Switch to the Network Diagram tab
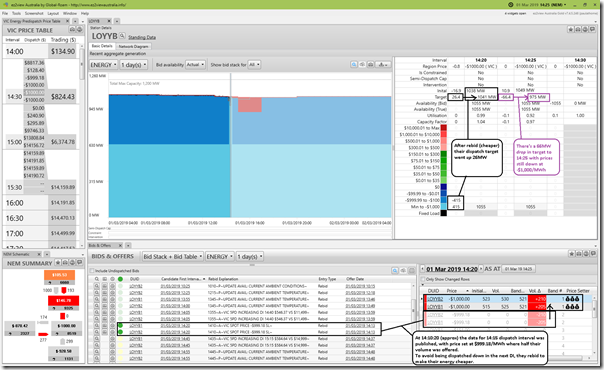Image resolution: width=604 pixels, height=370 pixels. [x=133, y=46]
